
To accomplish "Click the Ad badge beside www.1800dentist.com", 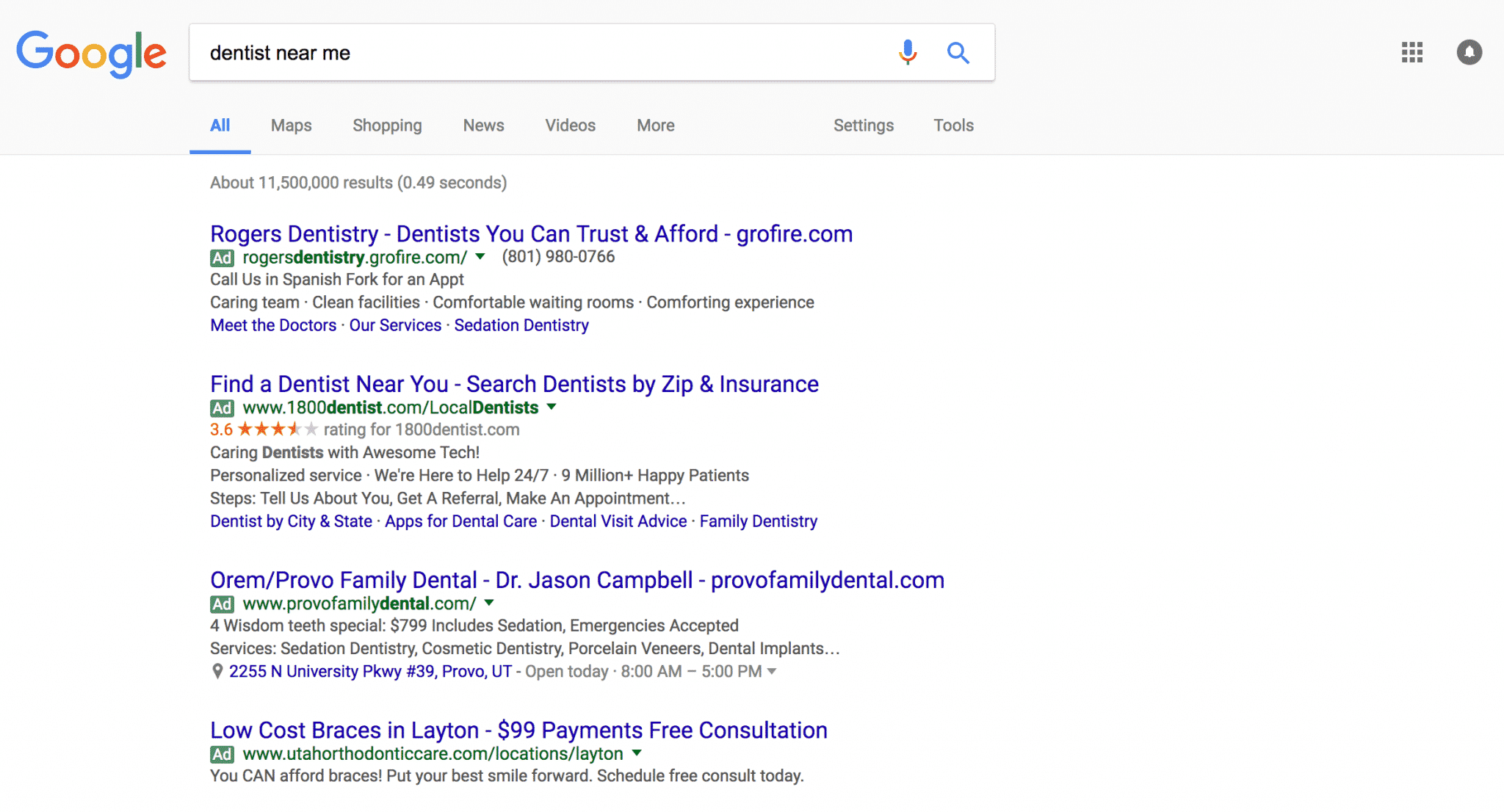I will click(x=222, y=408).
